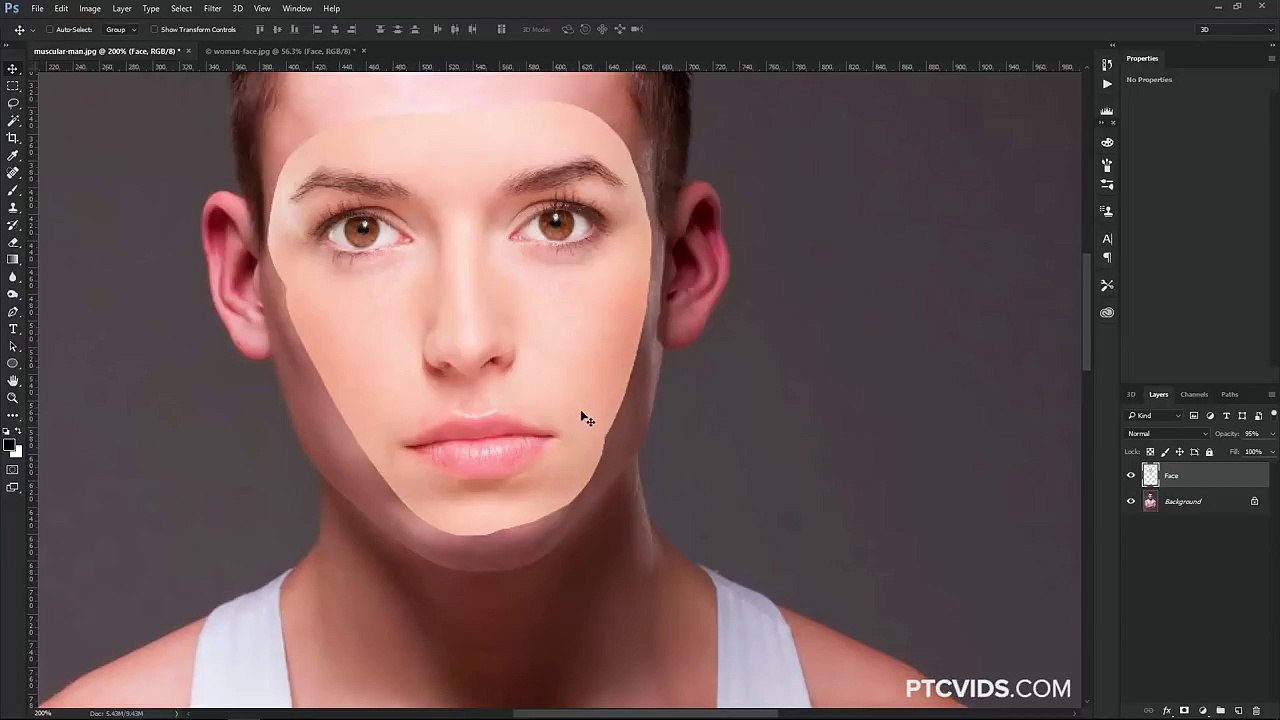Select the Ellipse shape tool
Image resolution: width=1280 pixels, height=720 pixels.
coord(13,363)
